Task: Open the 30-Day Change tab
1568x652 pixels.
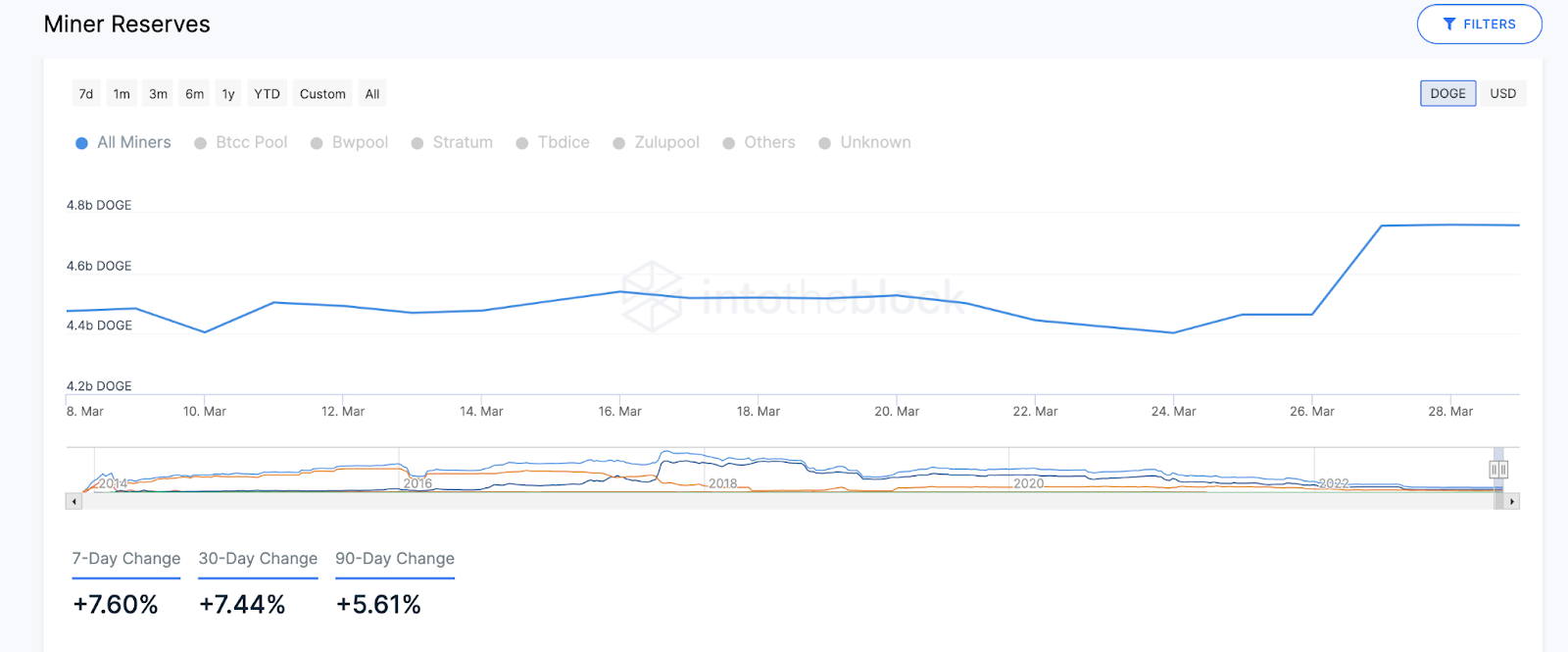Action: pyautogui.click(x=258, y=559)
